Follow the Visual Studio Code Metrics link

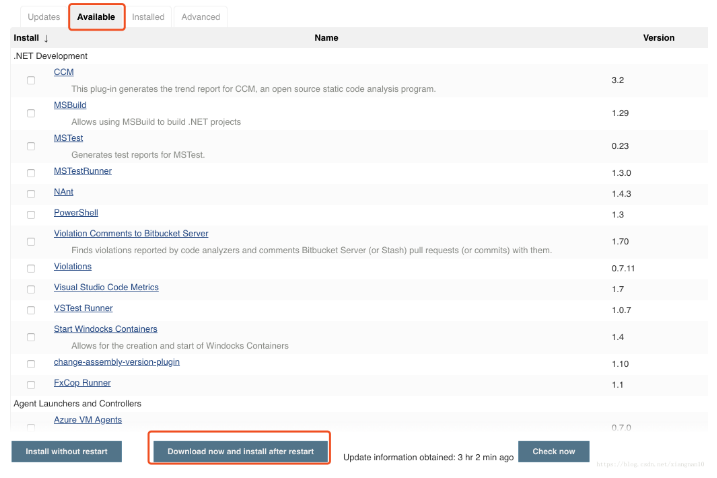106,287
